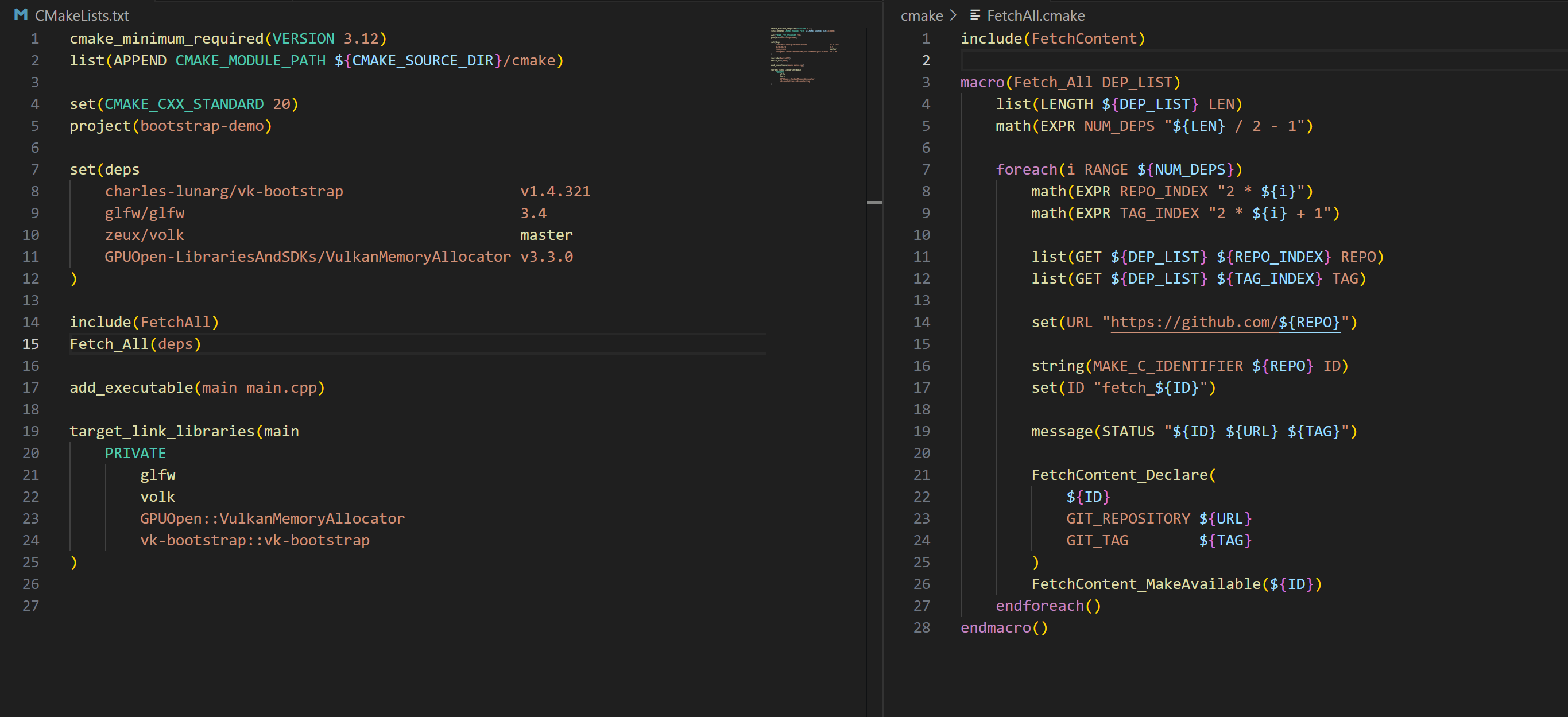Click CMAKE_MODULE_PATH on line 2
This screenshot has width=1568, height=717.
coord(250,60)
